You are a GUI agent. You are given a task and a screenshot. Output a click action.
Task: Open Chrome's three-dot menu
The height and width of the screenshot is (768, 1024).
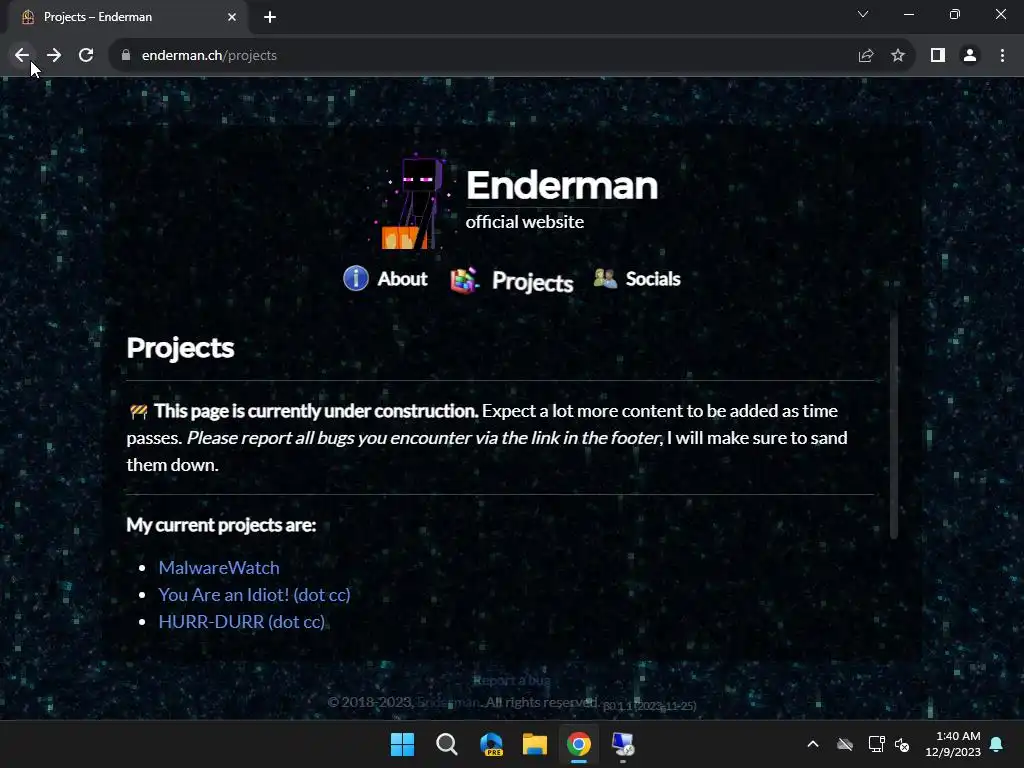click(1002, 56)
